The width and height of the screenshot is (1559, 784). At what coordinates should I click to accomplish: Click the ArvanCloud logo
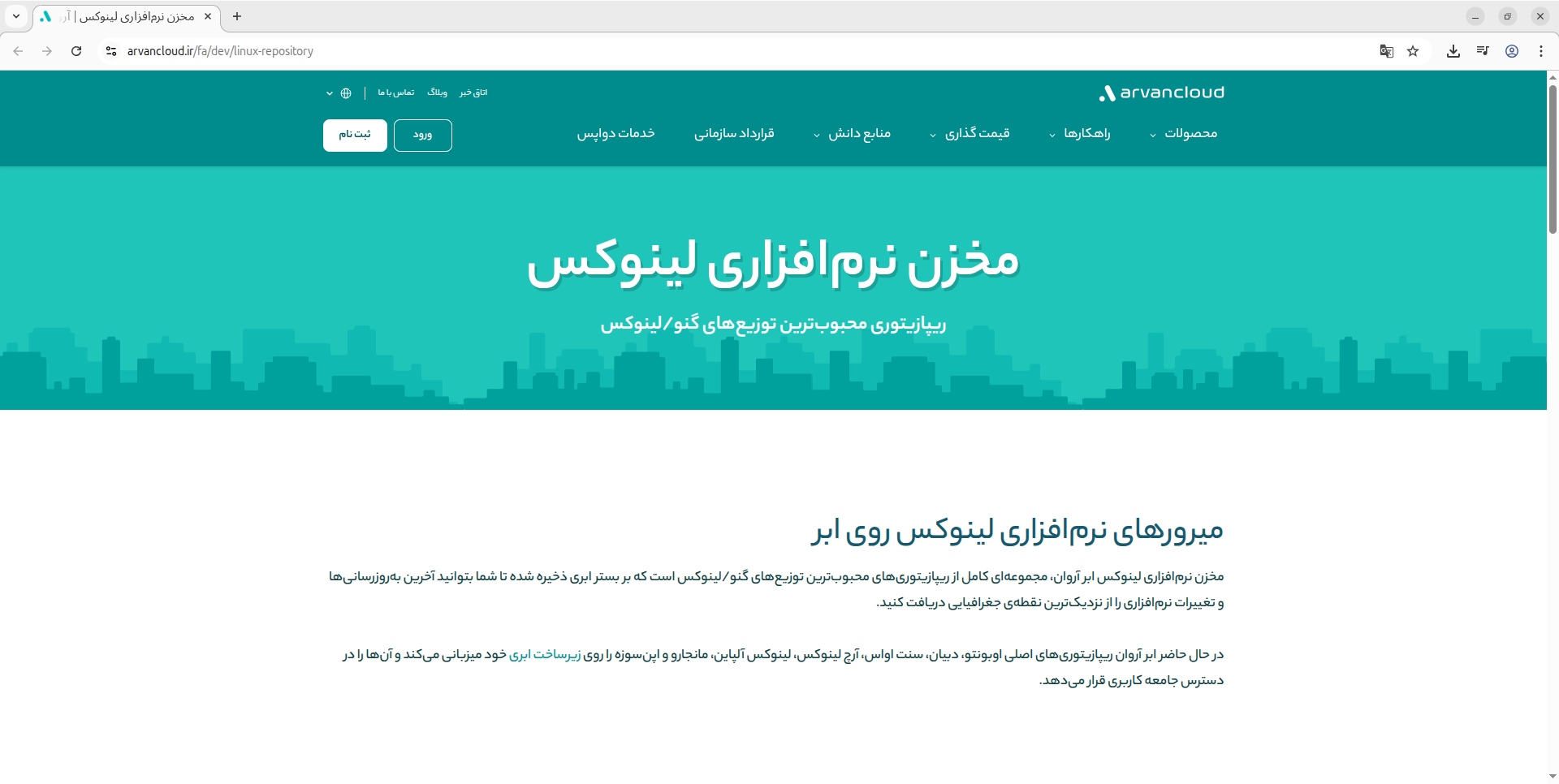[1160, 93]
